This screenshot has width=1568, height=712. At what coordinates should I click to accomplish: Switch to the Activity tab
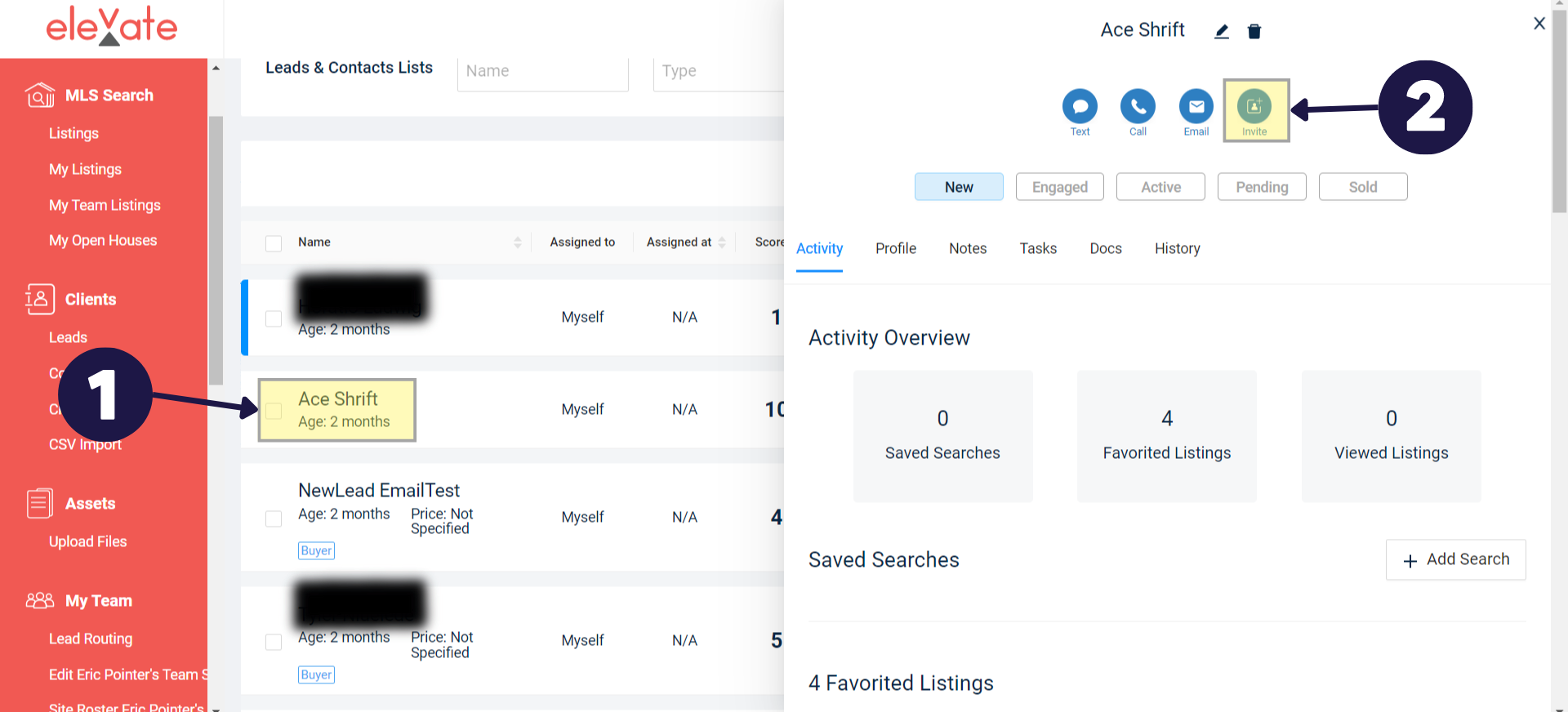click(819, 248)
